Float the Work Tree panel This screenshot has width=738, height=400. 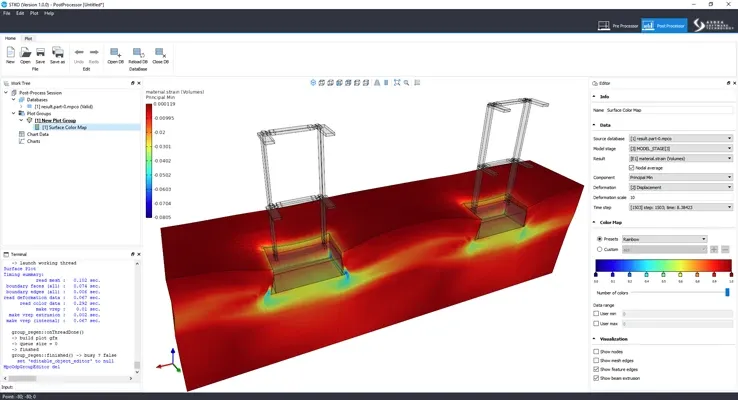(133, 83)
